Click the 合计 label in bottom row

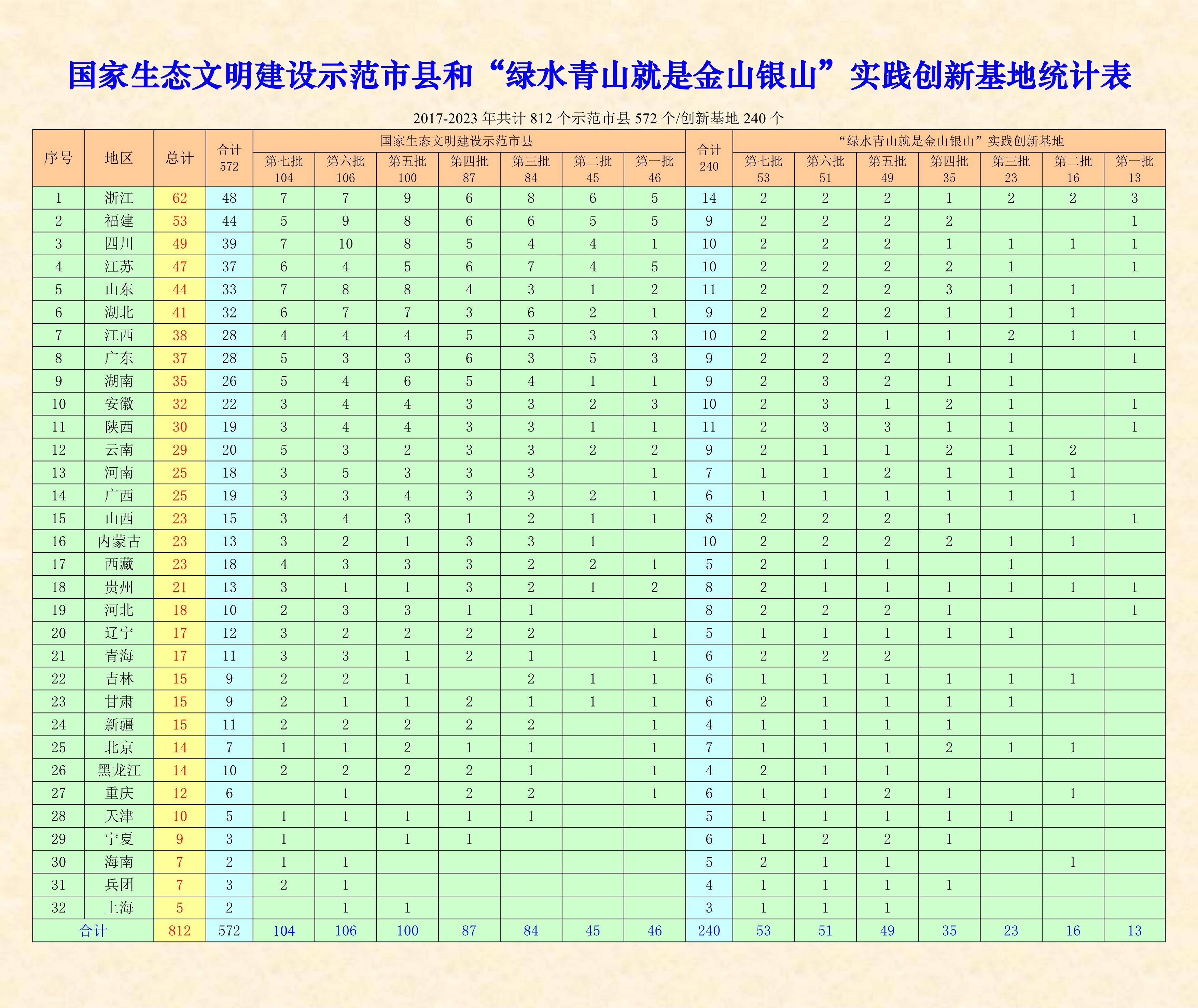pyautogui.click(x=93, y=931)
